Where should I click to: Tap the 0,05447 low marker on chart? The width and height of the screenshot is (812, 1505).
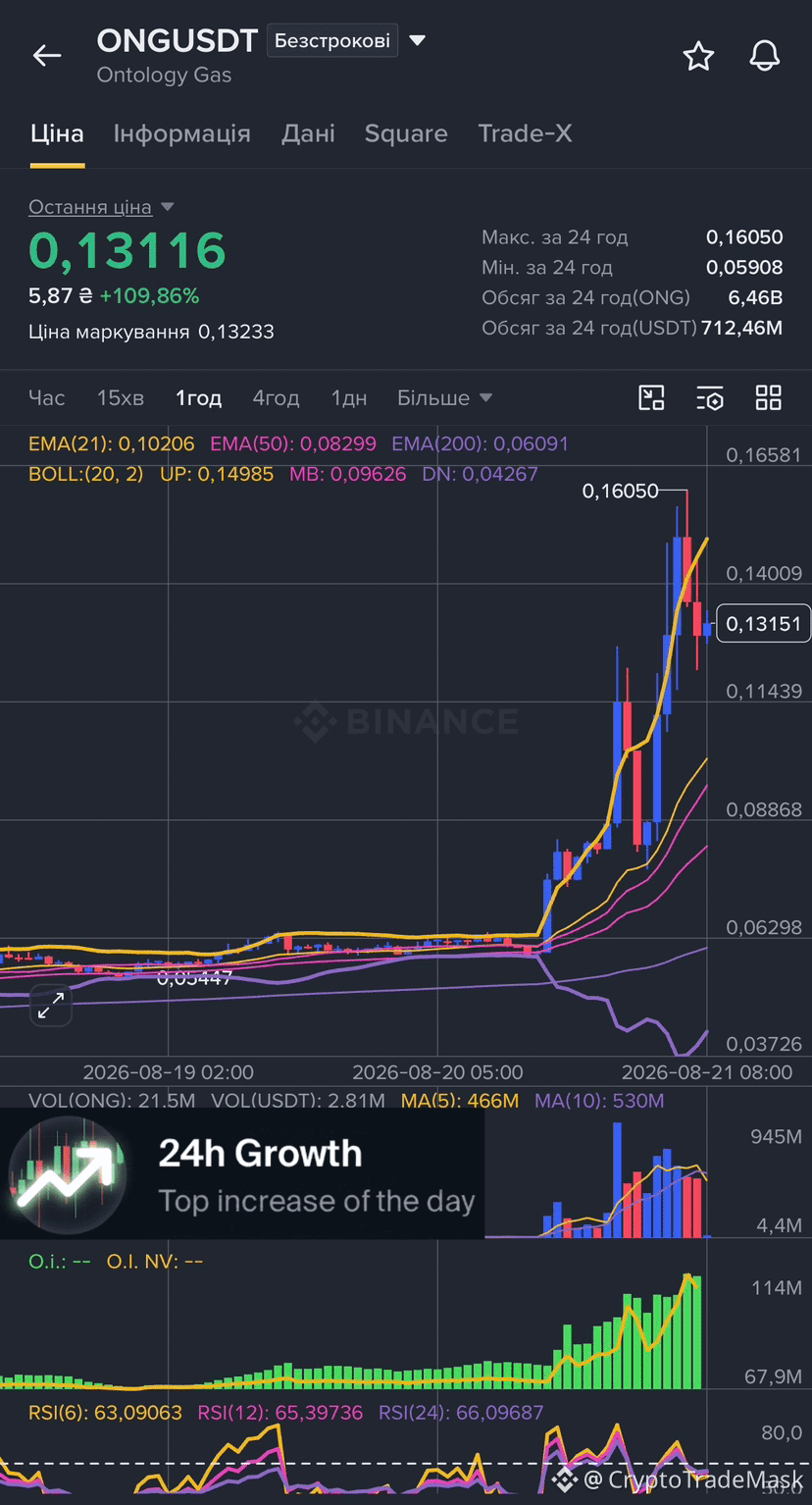pyautogui.click(x=195, y=977)
